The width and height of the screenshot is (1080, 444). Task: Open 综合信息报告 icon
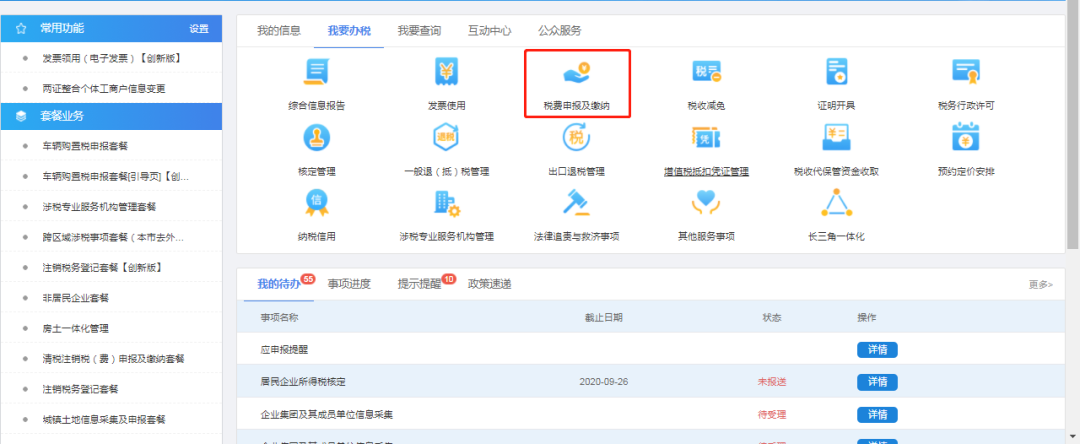coord(317,72)
